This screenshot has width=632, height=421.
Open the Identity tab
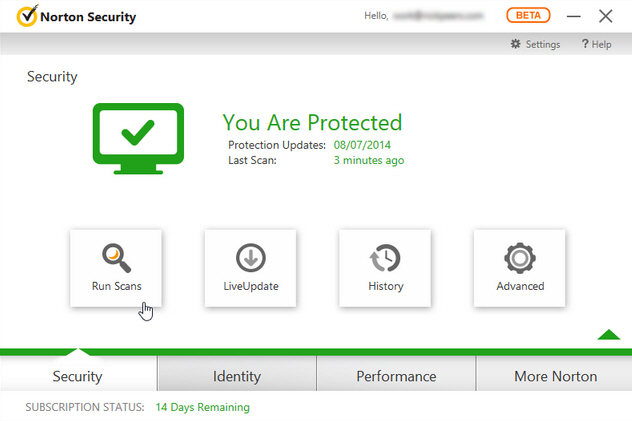tap(237, 376)
